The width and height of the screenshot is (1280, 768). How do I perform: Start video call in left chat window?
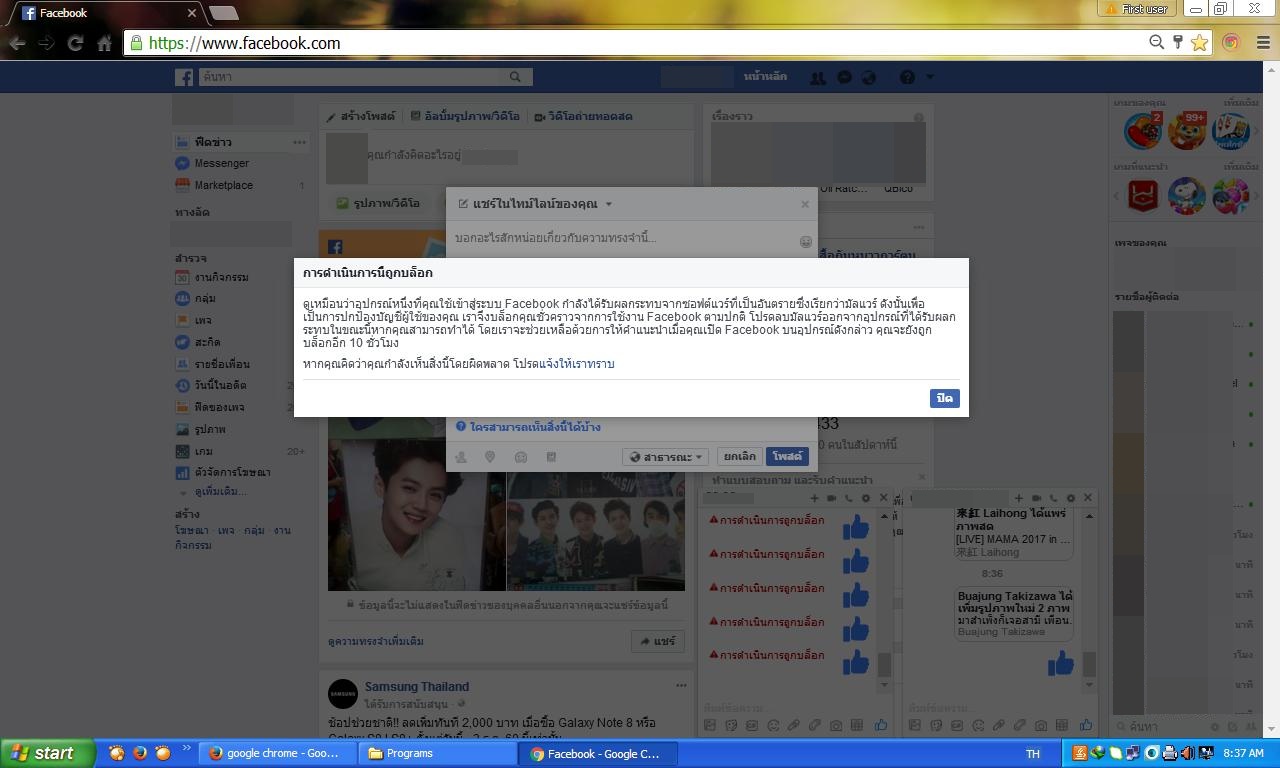coord(831,498)
